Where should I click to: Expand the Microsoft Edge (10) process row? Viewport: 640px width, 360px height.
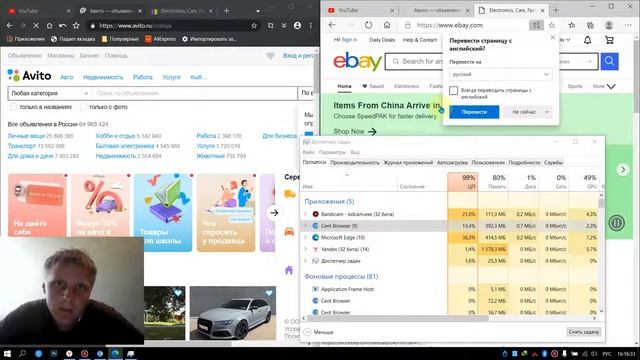point(305,238)
